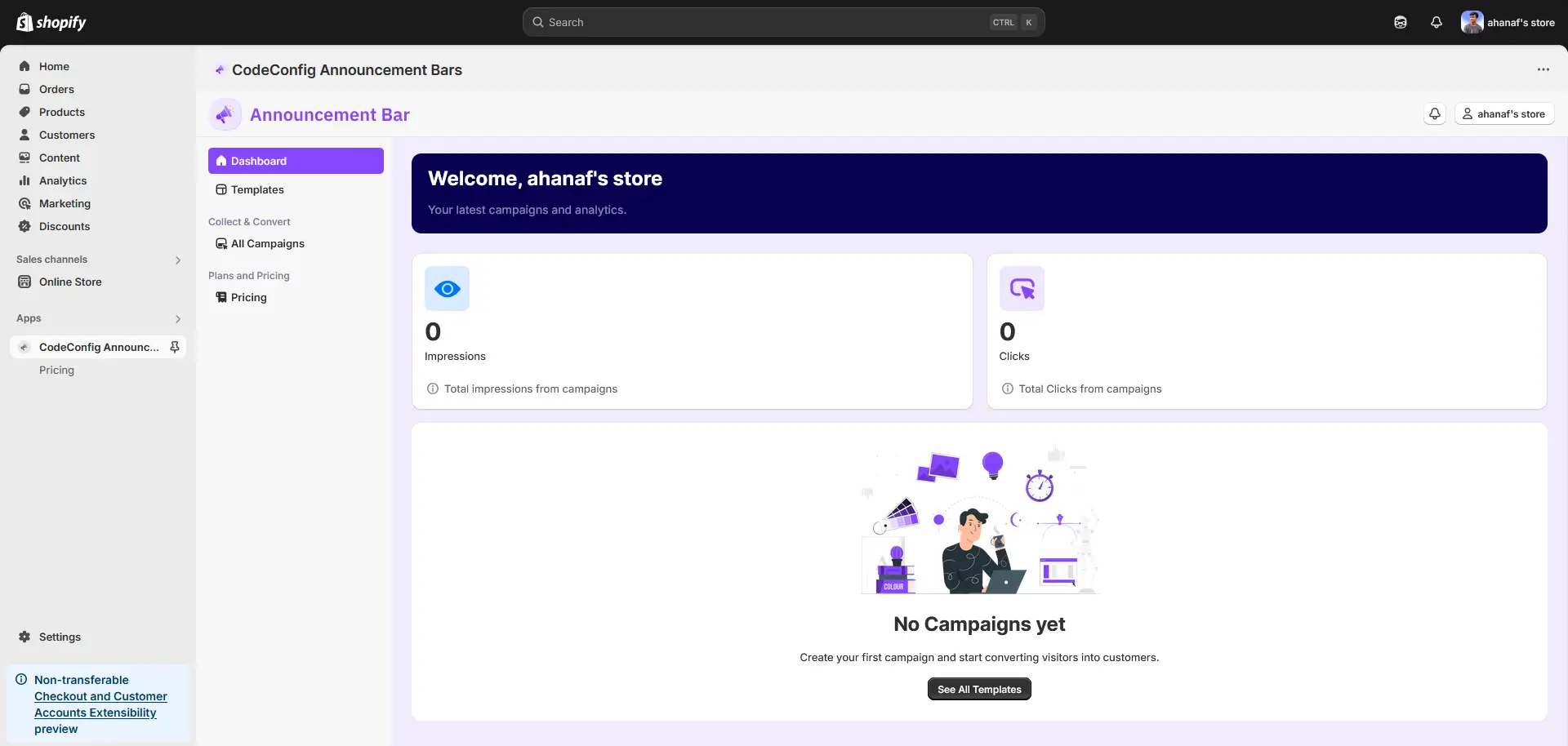Go to Customers in sidebar
This screenshot has width=1568, height=746.
[x=98, y=135]
